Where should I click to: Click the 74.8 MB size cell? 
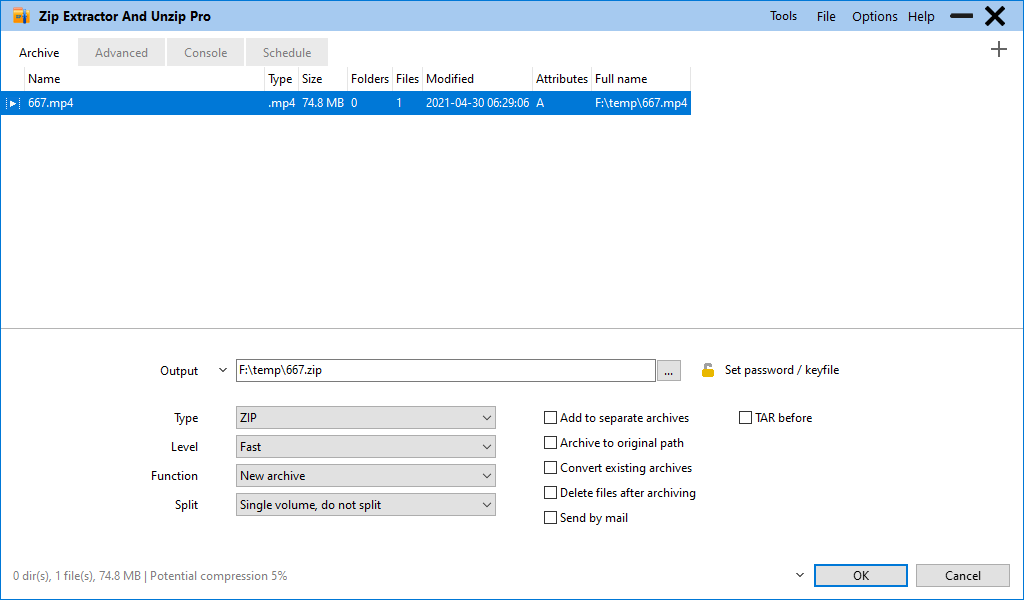[x=323, y=103]
